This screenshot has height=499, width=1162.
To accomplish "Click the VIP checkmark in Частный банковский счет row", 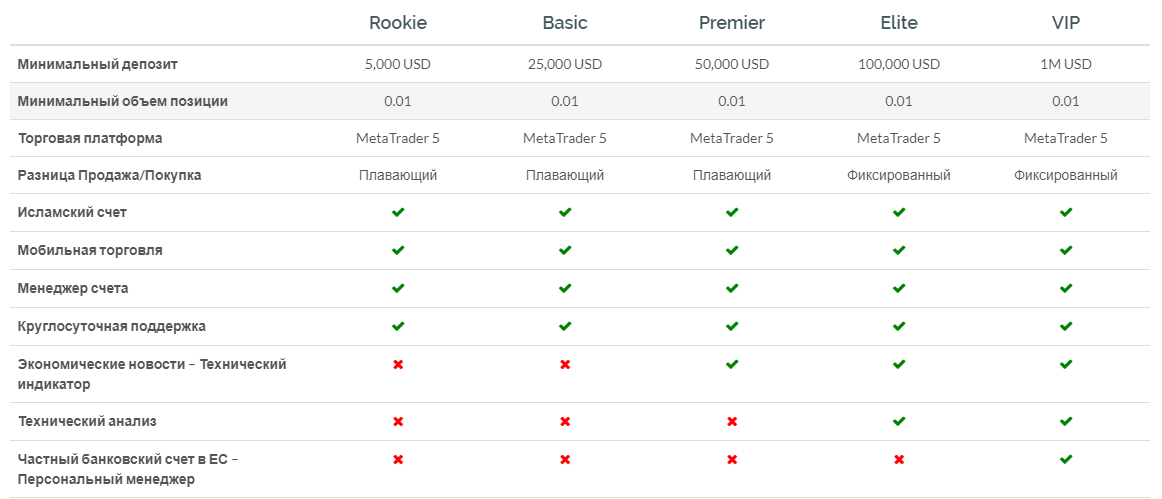I will point(1066,459).
